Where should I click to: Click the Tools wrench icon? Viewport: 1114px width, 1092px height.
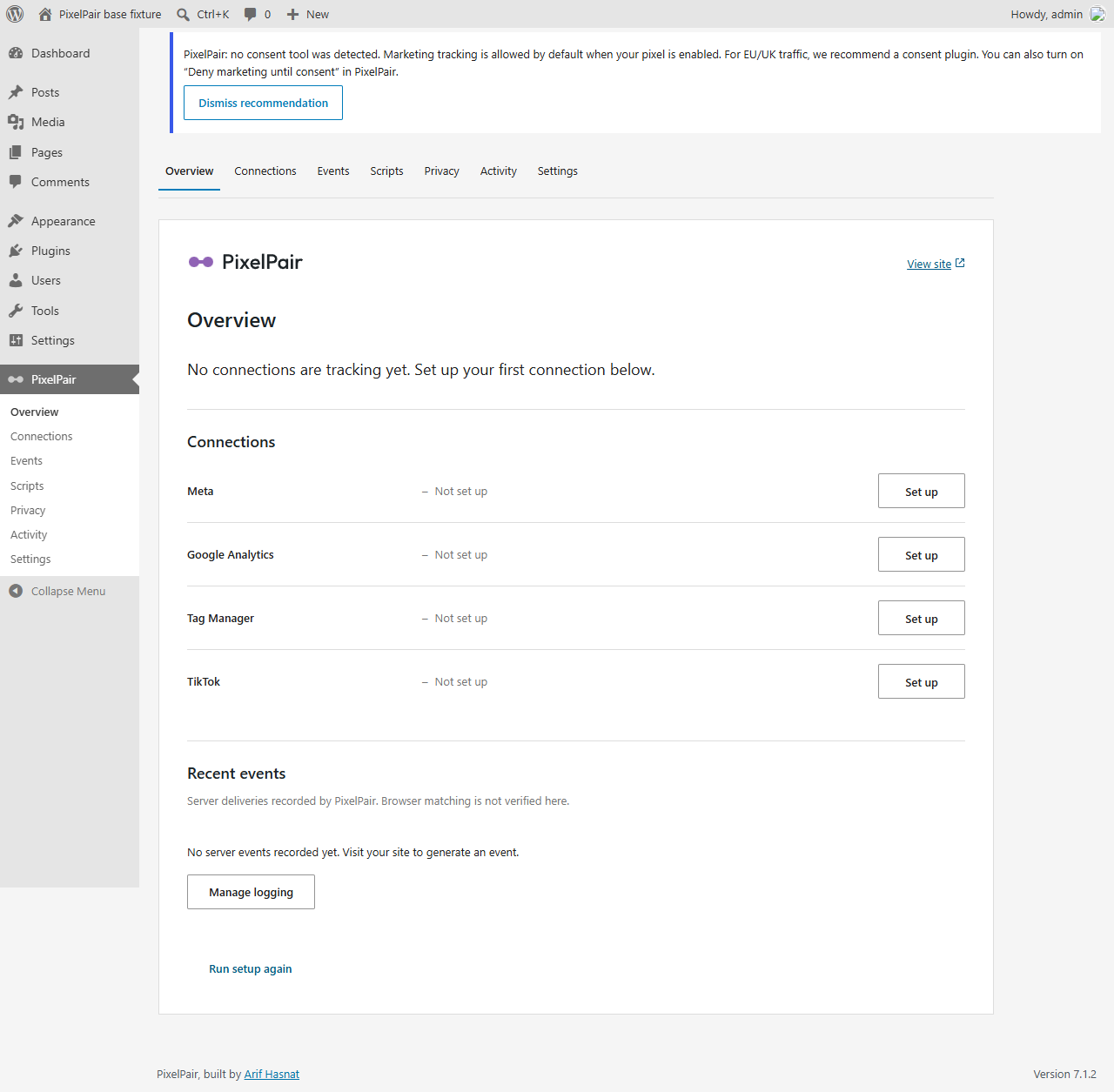(16, 311)
